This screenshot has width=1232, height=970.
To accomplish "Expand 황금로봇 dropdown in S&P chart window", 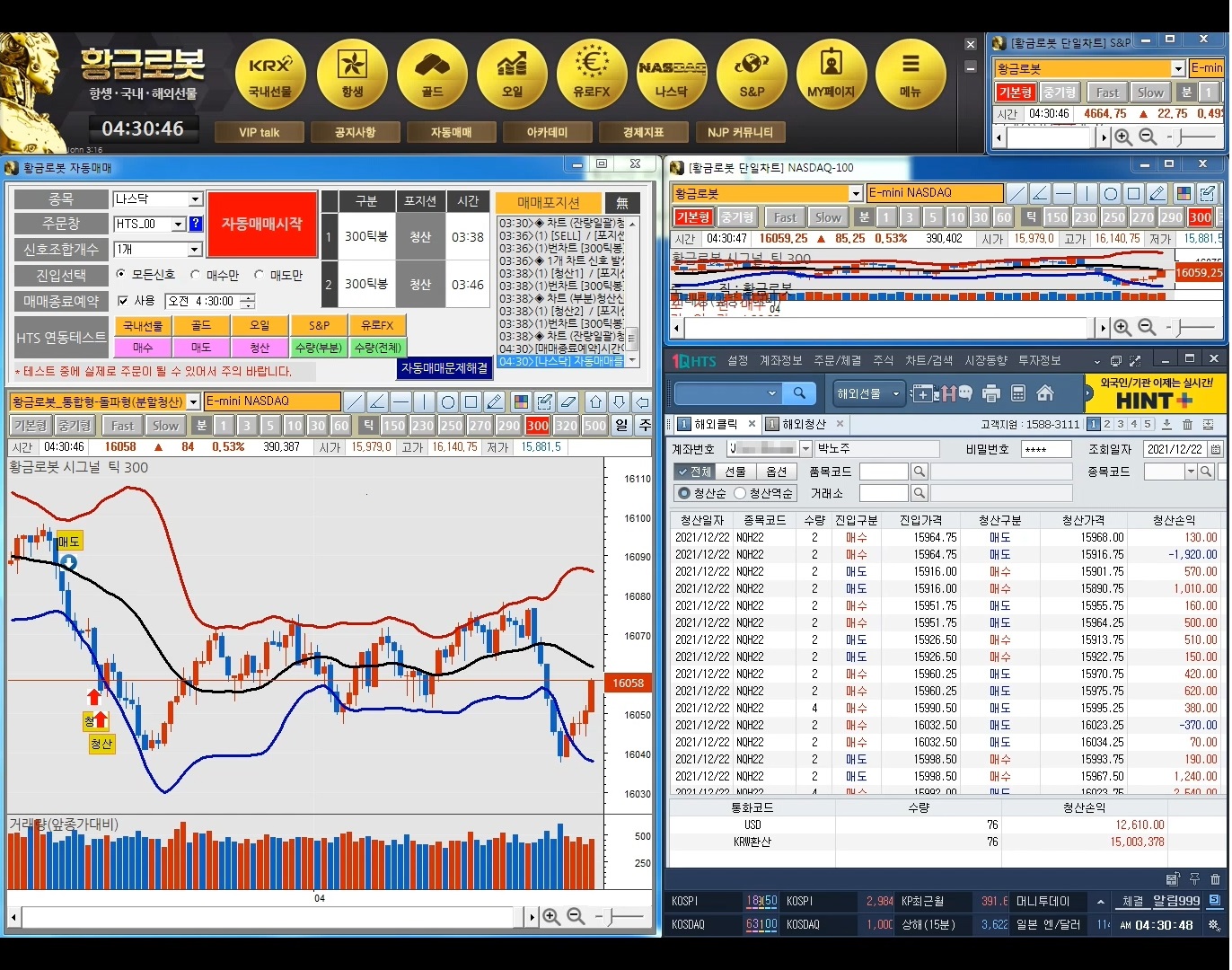I will click(1178, 68).
